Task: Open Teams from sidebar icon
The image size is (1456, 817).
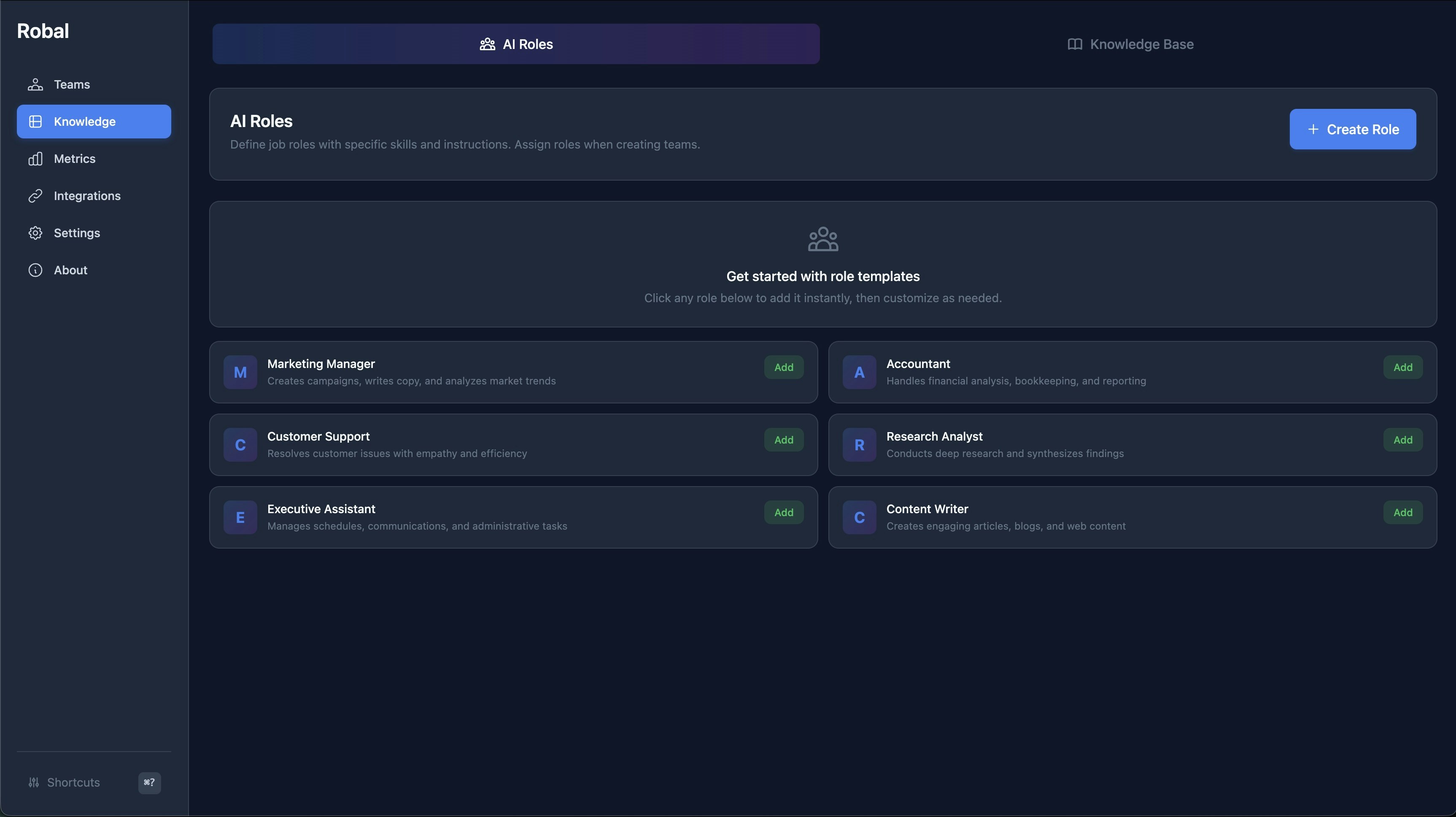Action: point(35,84)
